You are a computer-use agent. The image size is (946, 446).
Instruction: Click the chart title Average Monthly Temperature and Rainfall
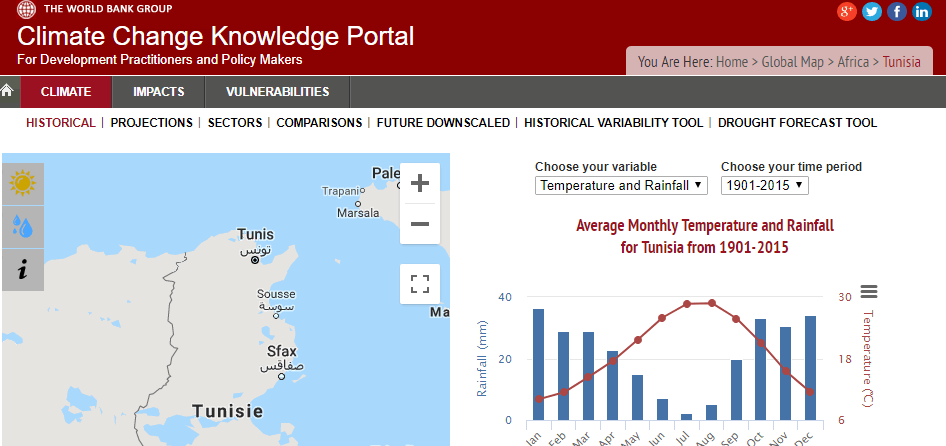coord(705,226)
